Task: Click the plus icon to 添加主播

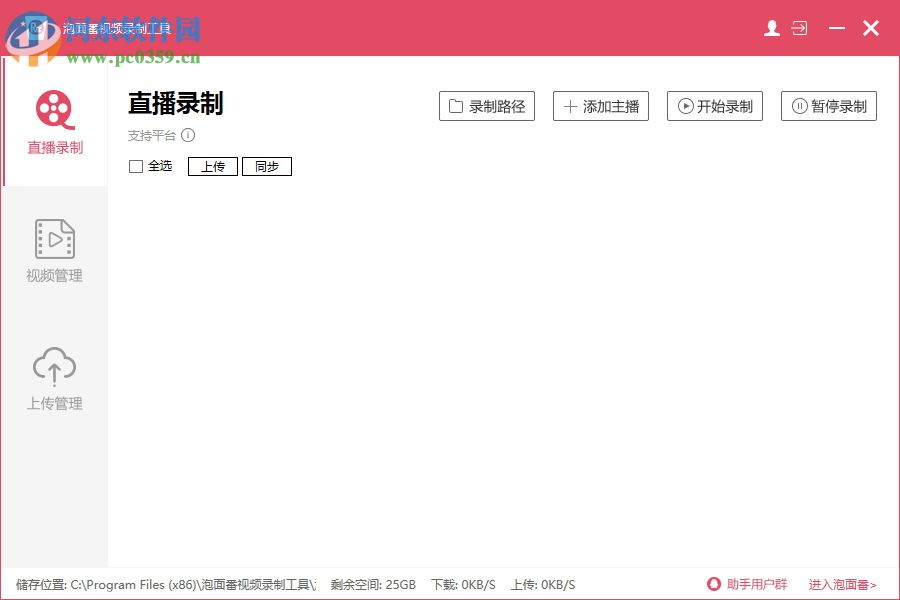Action: [x=570, y=105]
